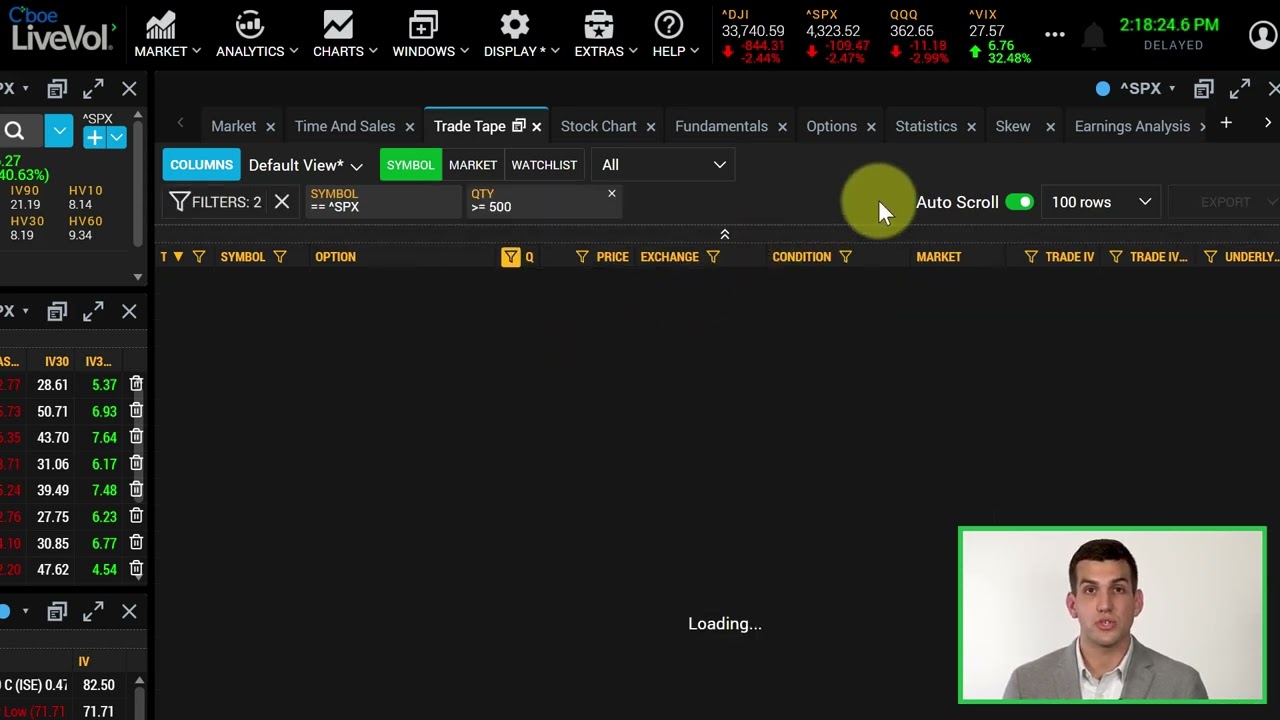Sort by the MARKET column header
Viewport: 1280px width, 720px height.
[x=938, y=257]
